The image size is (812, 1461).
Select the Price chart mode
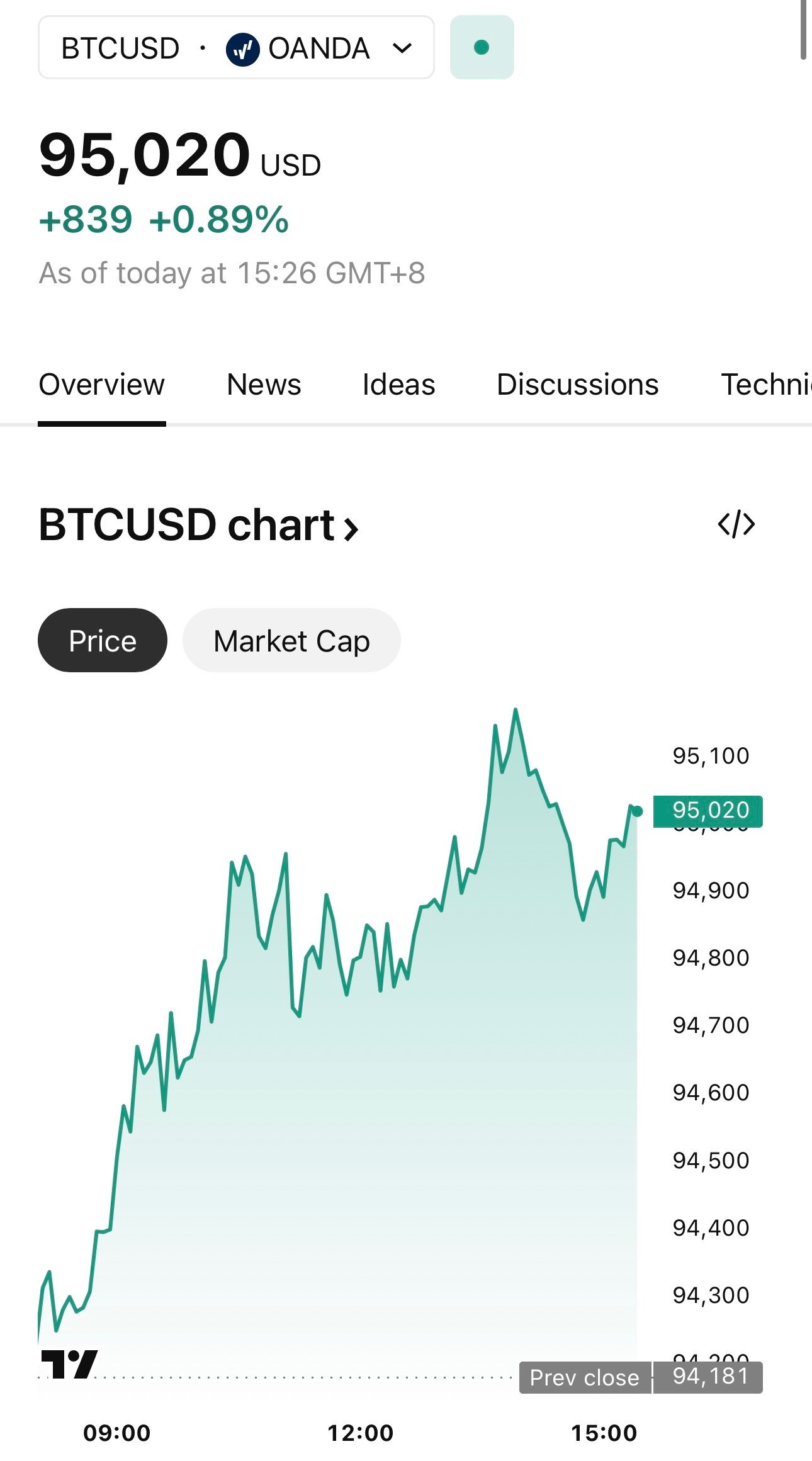coord(103,640)
